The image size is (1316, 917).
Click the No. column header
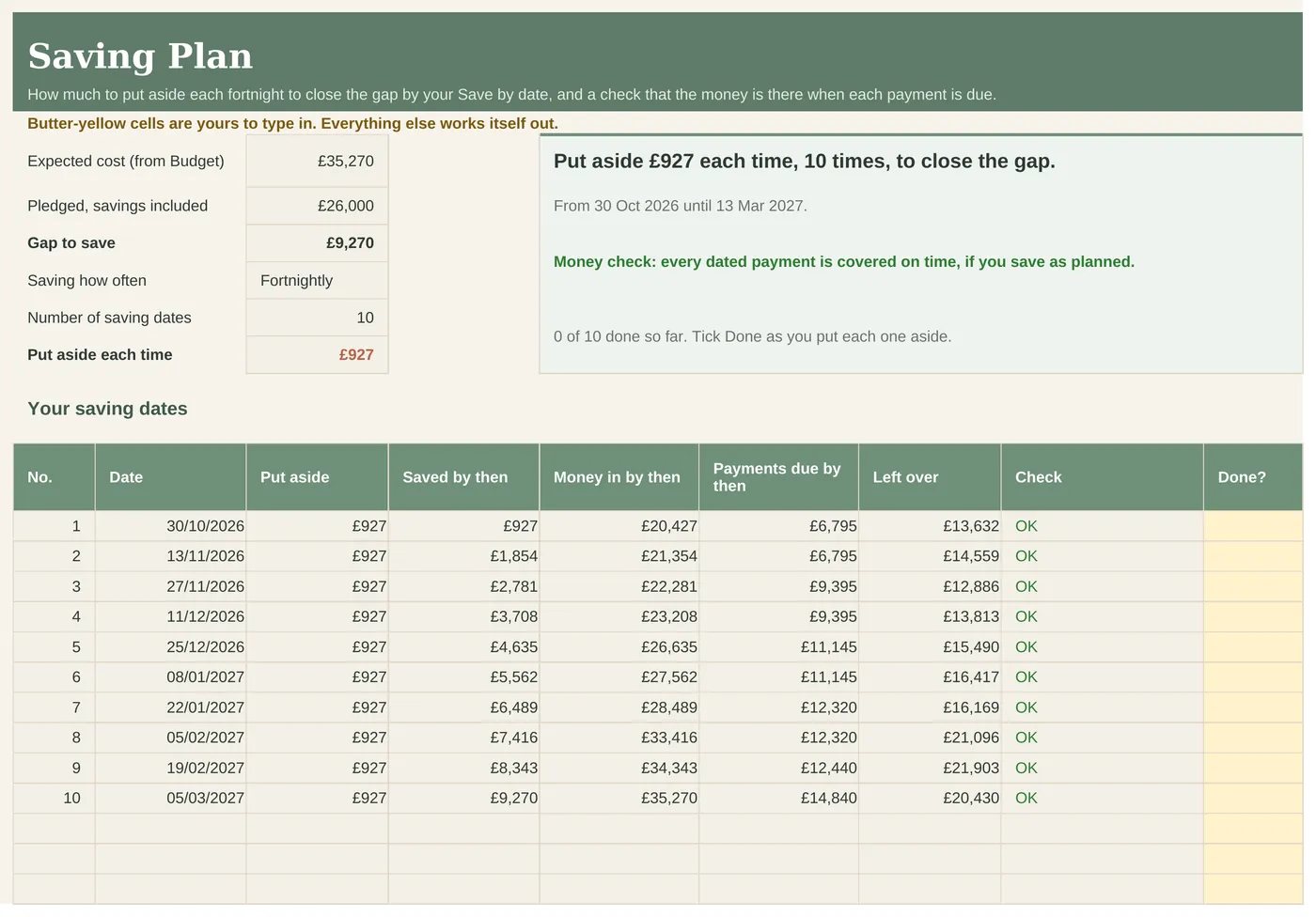point(54,477)
